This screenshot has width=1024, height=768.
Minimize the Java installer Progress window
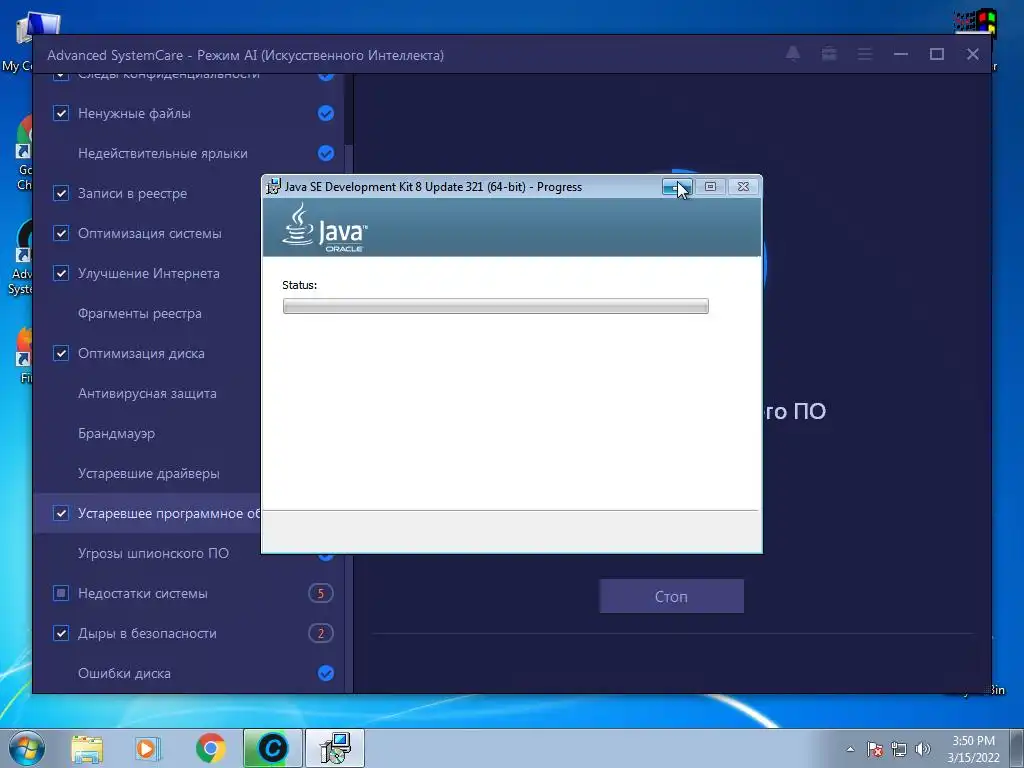(x=677, y=187)
